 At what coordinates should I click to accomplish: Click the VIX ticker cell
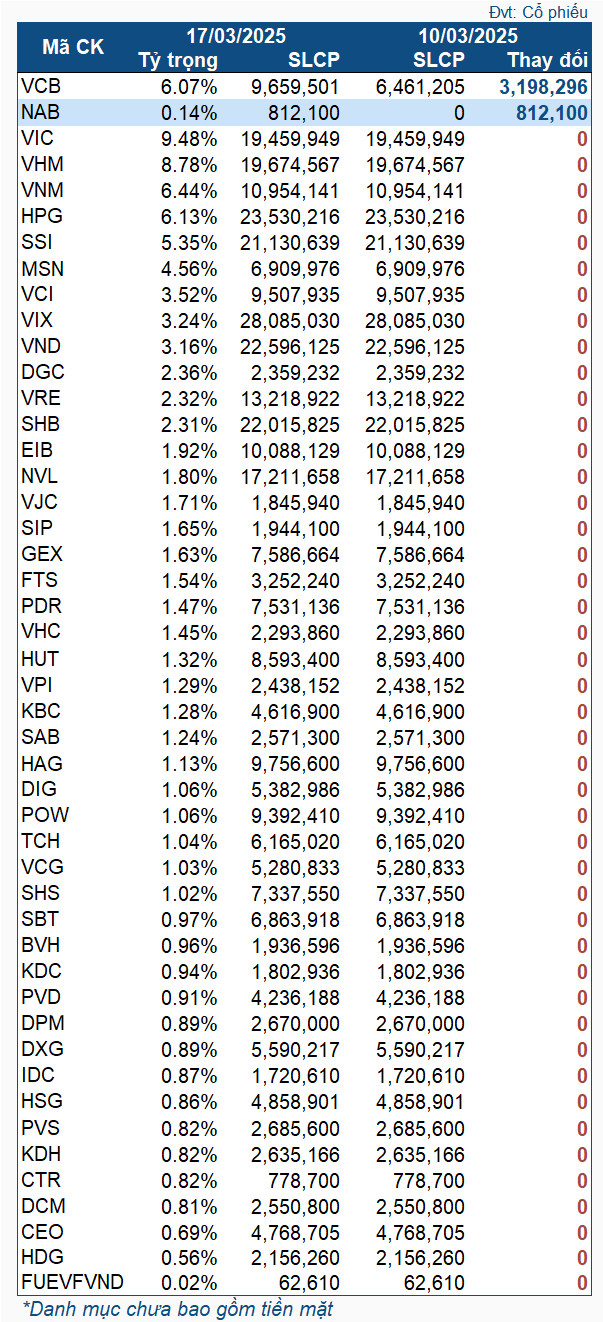click(37, 321)
